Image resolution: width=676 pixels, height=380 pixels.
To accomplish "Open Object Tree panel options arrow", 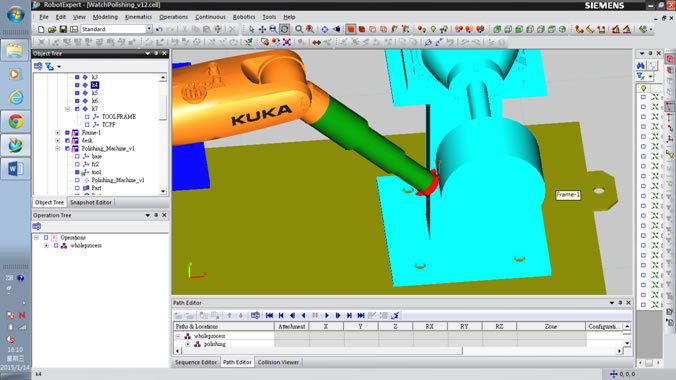I will (147, 53).
